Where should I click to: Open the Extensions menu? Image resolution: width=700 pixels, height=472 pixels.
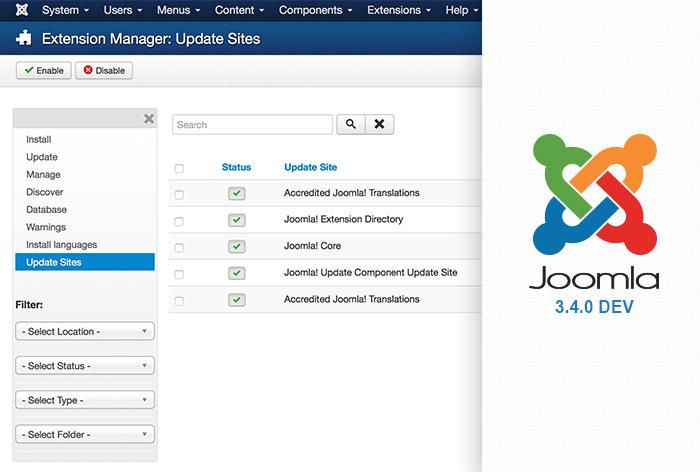click(x=399, y=10)
